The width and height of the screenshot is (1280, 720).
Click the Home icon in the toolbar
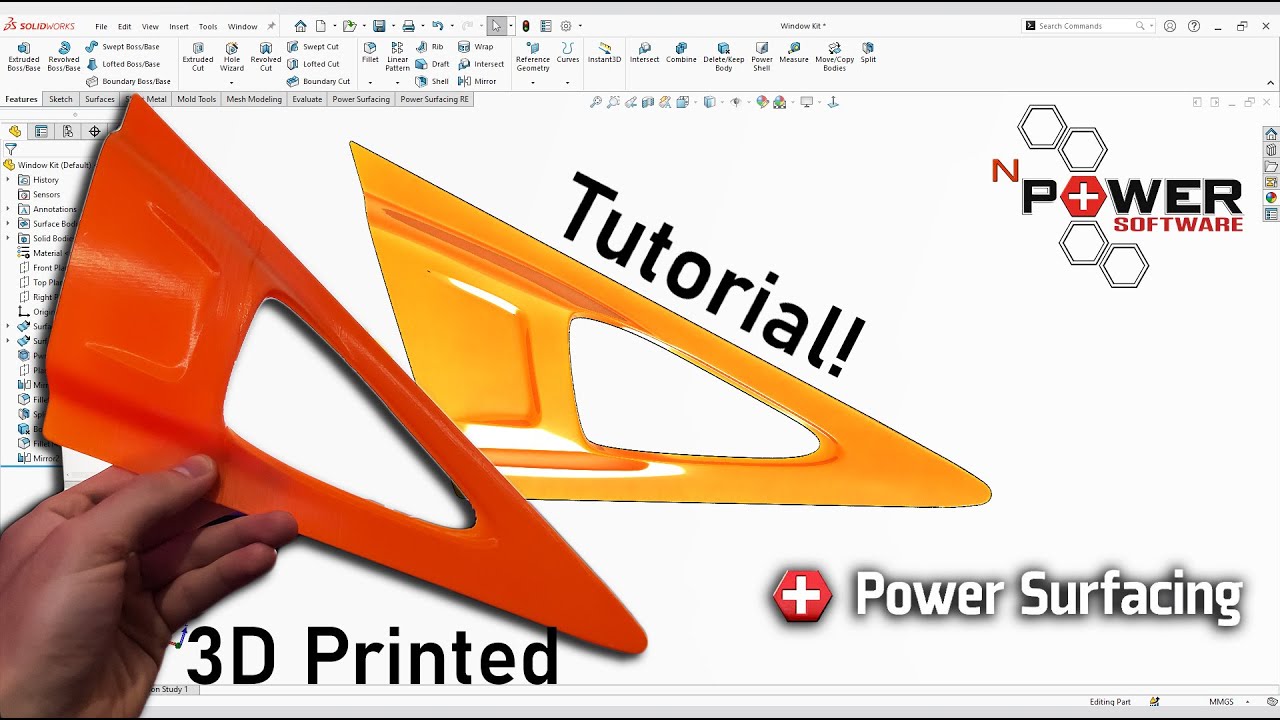pos(301,26)
